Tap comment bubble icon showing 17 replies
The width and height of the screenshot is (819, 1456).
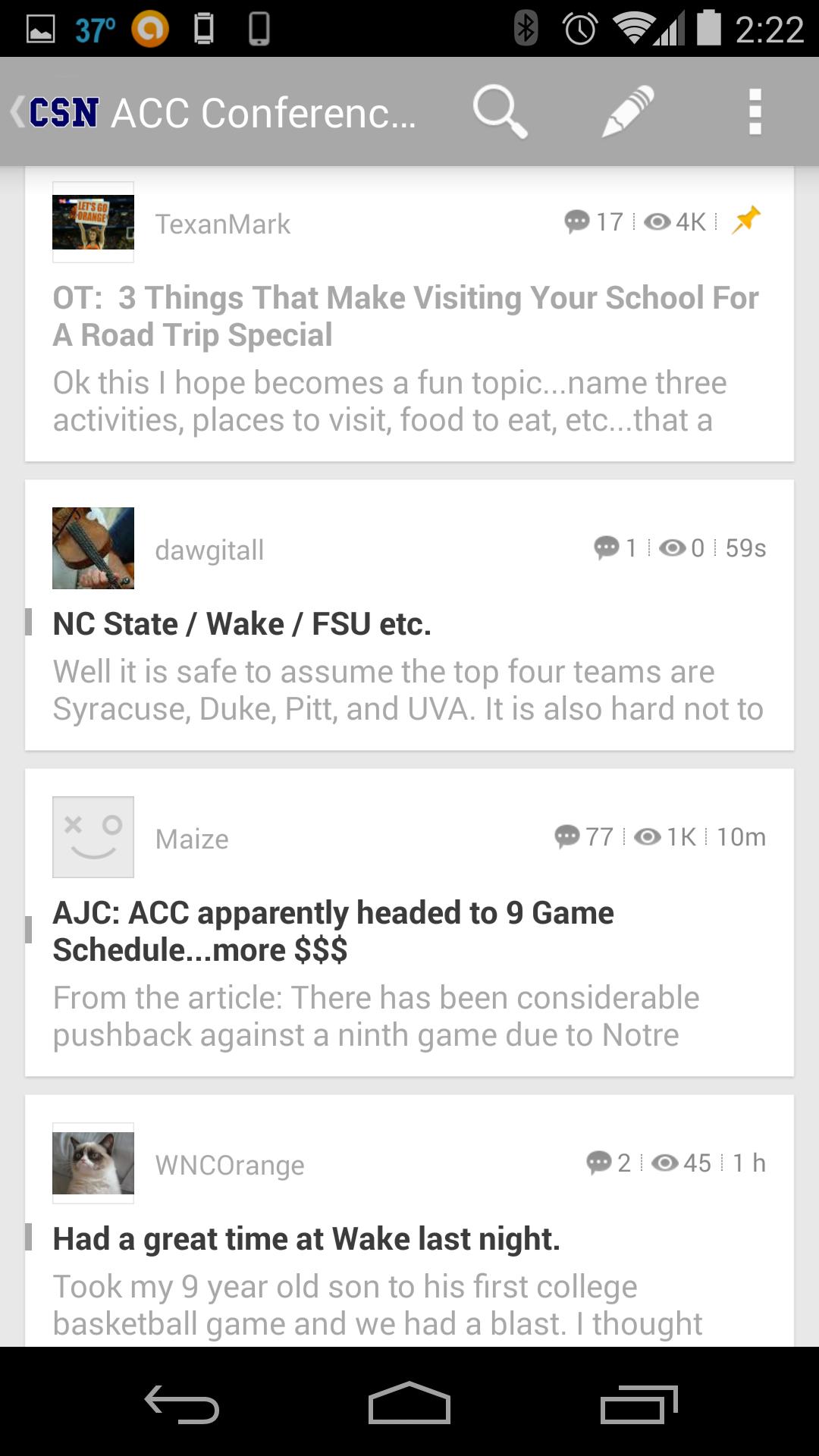click(x=576, y=221)
